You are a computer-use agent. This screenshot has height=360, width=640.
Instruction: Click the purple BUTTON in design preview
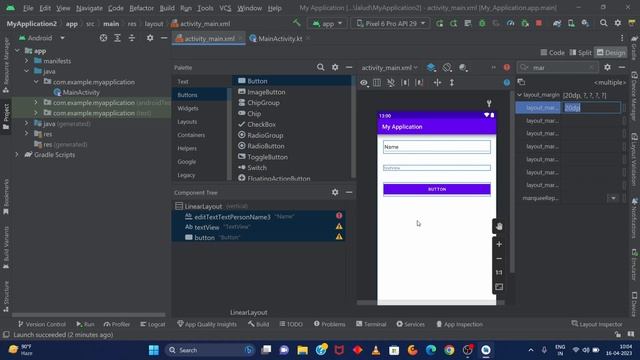pyautogui.click(x=437, y=189)
